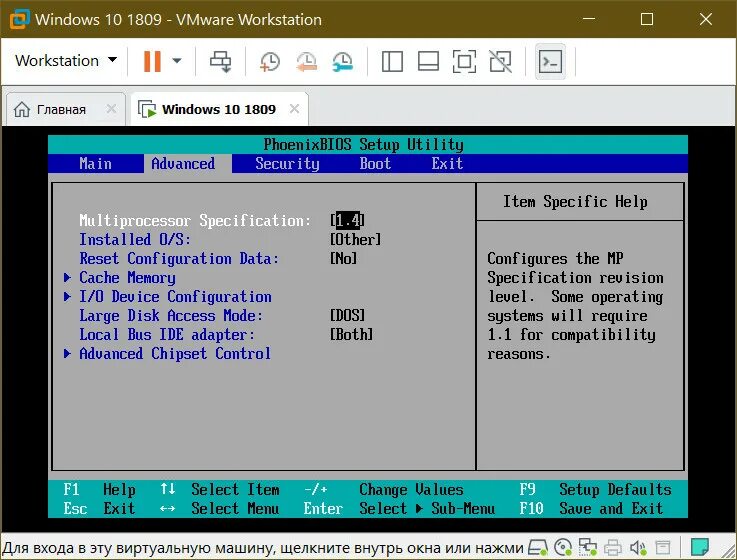Click the Large Disk Access Mode label

tap(171, 315)
